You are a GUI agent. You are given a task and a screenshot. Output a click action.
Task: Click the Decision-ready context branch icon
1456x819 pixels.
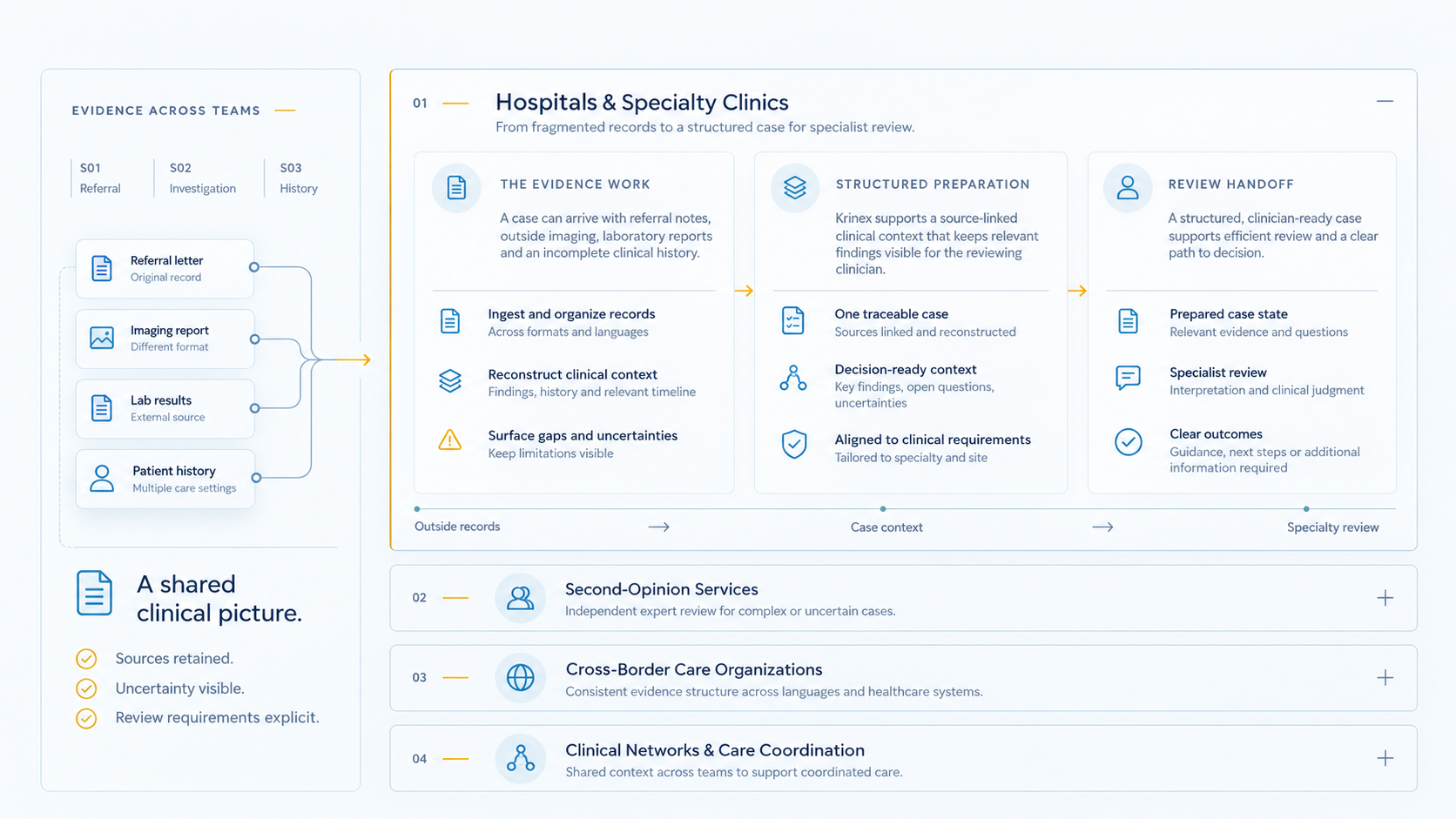pos(792,378)
